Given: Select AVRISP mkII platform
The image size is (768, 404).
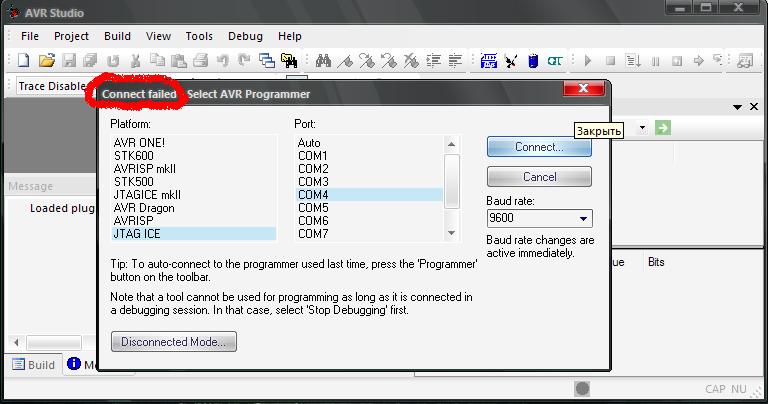Looking at the screenshot, I should [x=194, y=169].
